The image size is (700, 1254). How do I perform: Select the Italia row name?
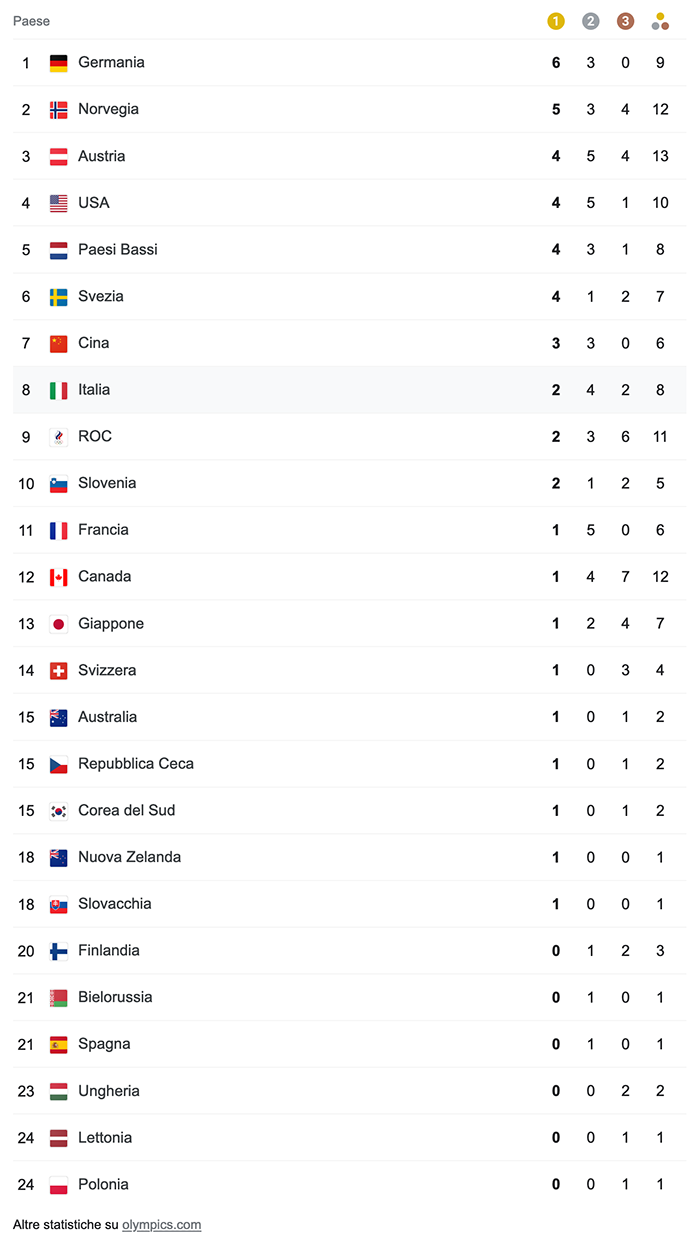click(x=94, y=390)
